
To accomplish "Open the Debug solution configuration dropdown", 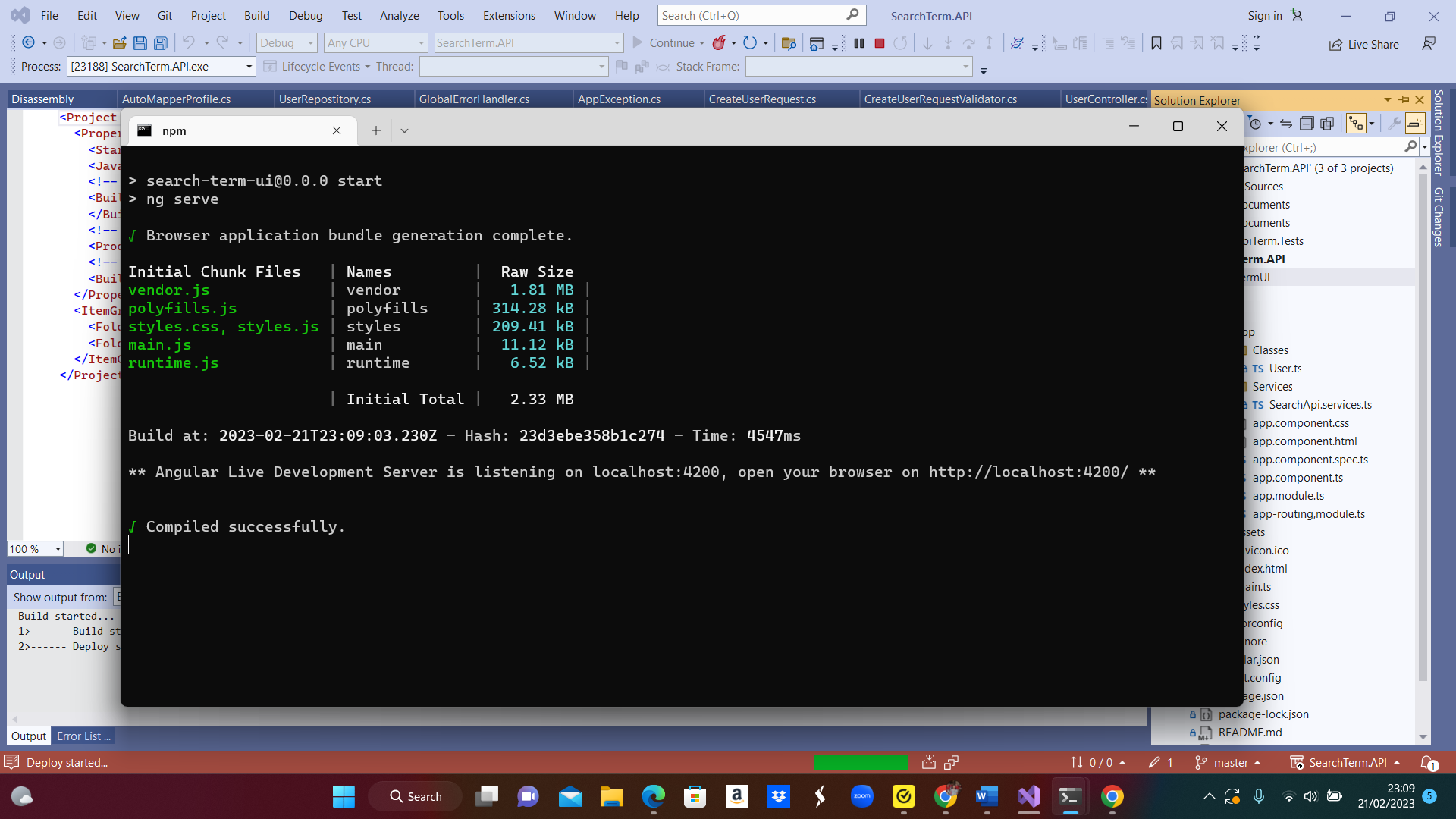I will click(x=286, y=42).
